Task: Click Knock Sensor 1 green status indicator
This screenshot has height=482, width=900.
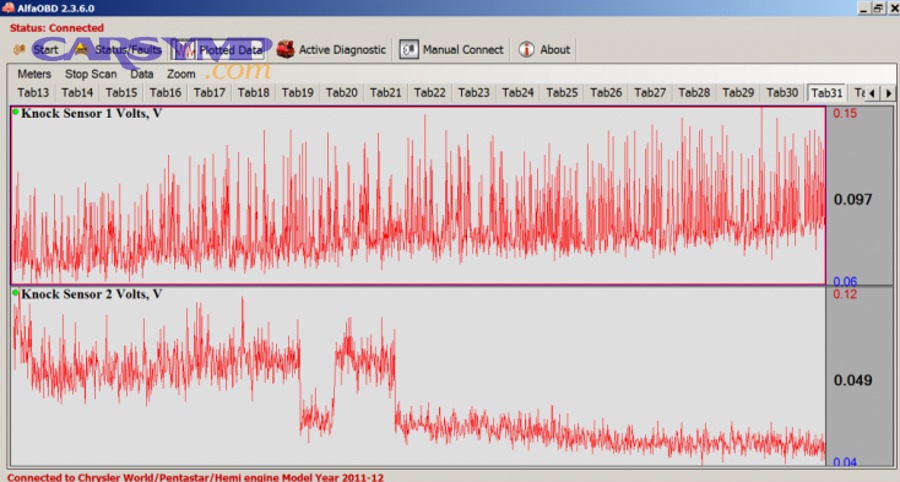Action: [x=16, y=112]
